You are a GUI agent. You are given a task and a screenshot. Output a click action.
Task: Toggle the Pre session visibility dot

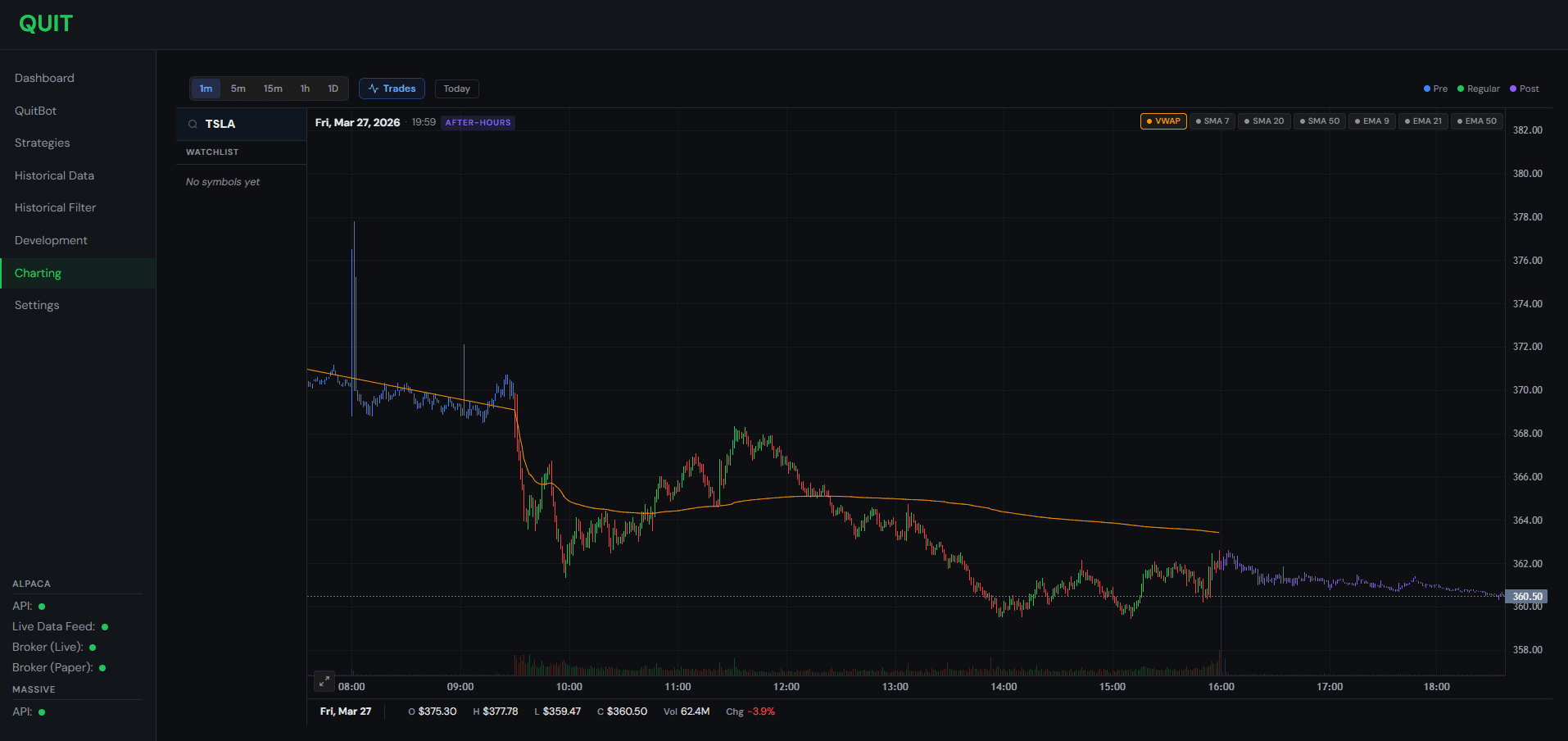[1427, 89]
